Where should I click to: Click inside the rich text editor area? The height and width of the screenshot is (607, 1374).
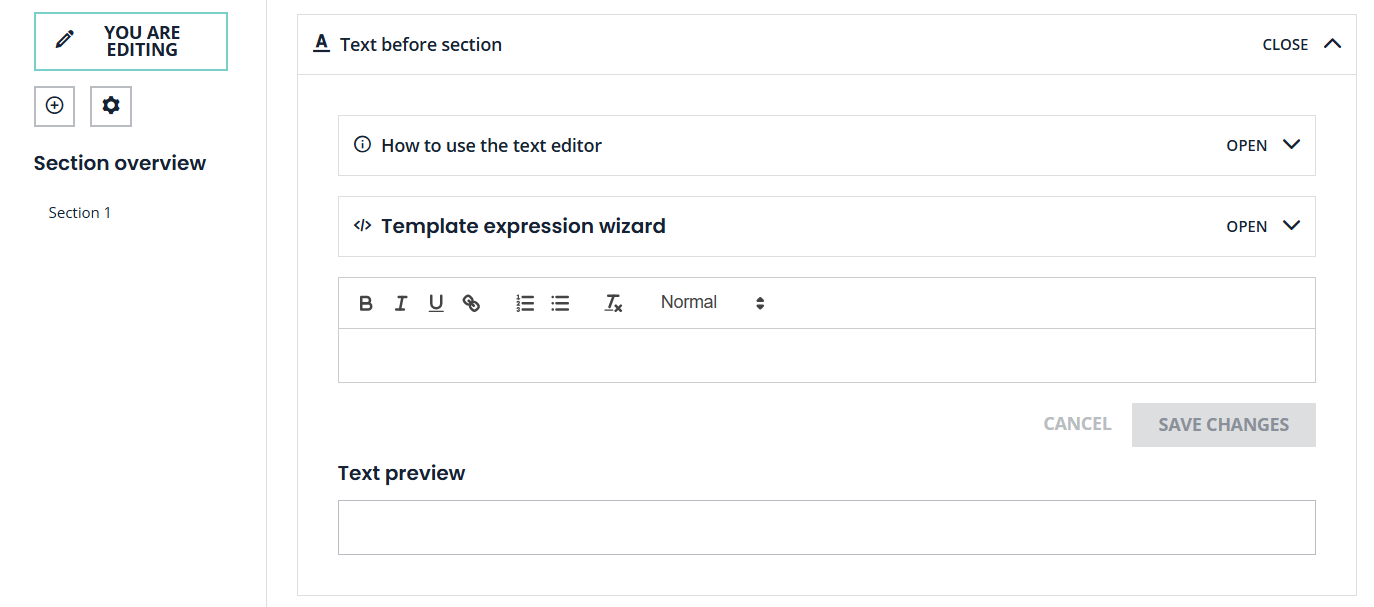click(826, 355)
